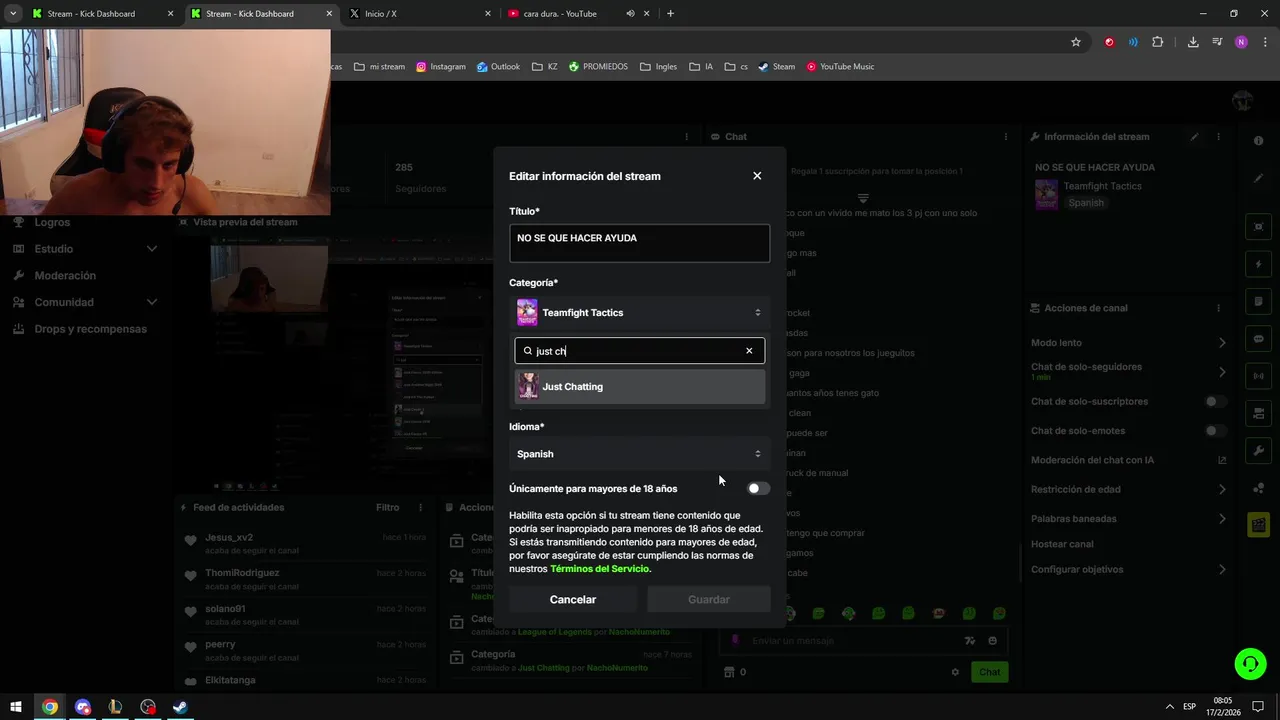Viewport: 1280px width, 720px height.
Task: Toggle Únicamente para mayores de 18 años
Action: [759, 489]
